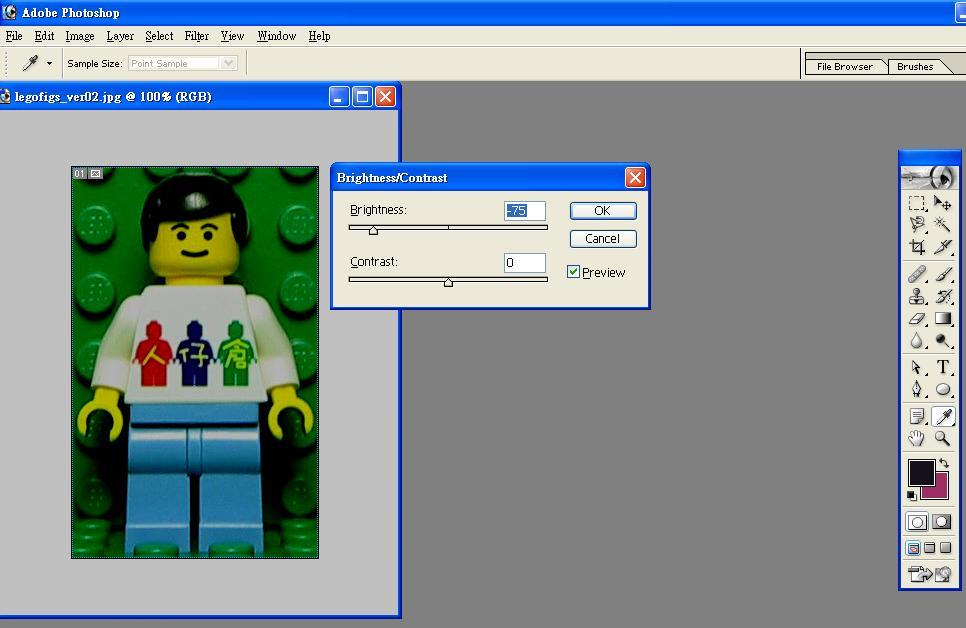Click the Adobe Online eye banner

click(x=929, y=177)
